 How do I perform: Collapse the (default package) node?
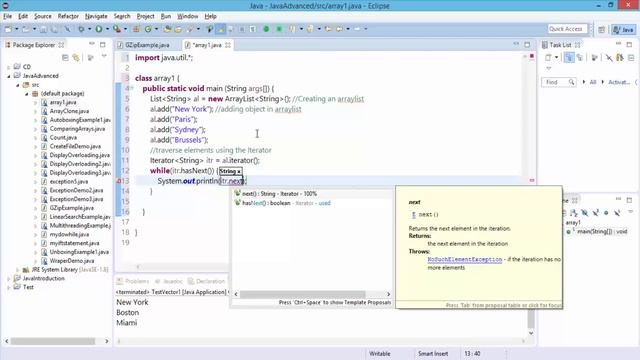click(27, 93)
